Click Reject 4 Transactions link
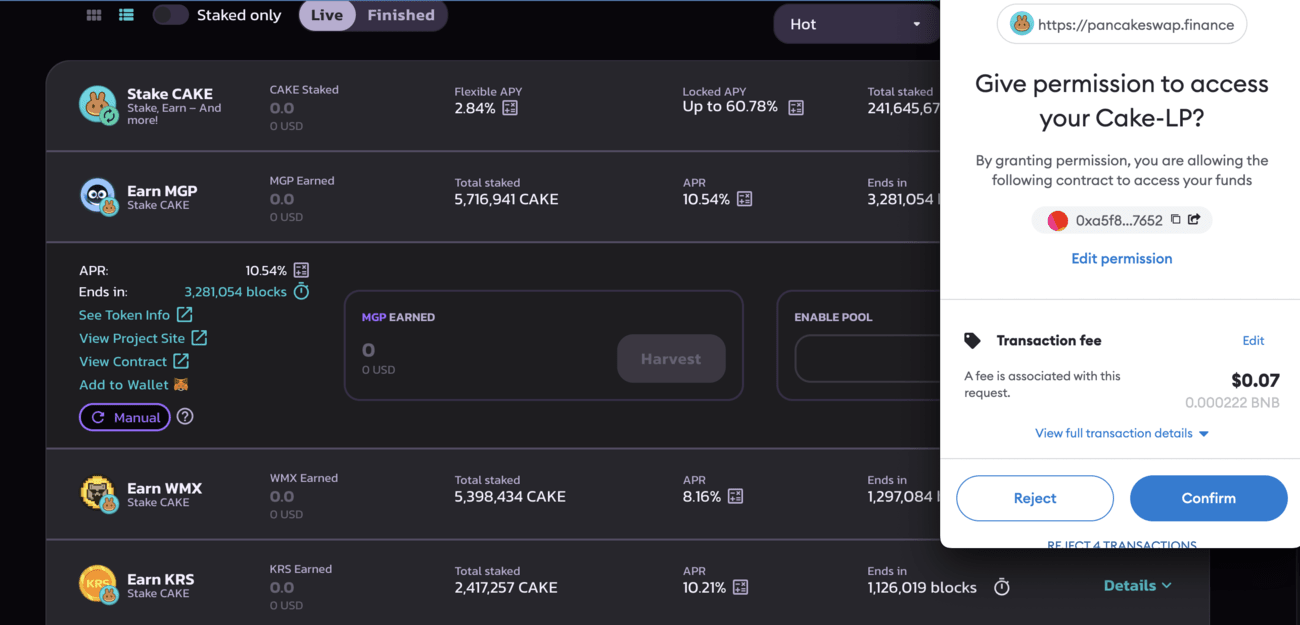Screen dimensions: 1300x625 (x=1122, y=545)
